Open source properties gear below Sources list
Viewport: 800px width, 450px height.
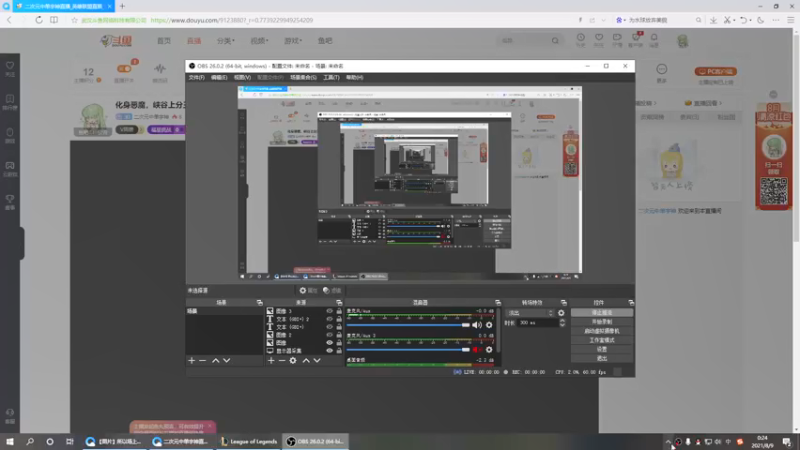(x=293, y=361)
